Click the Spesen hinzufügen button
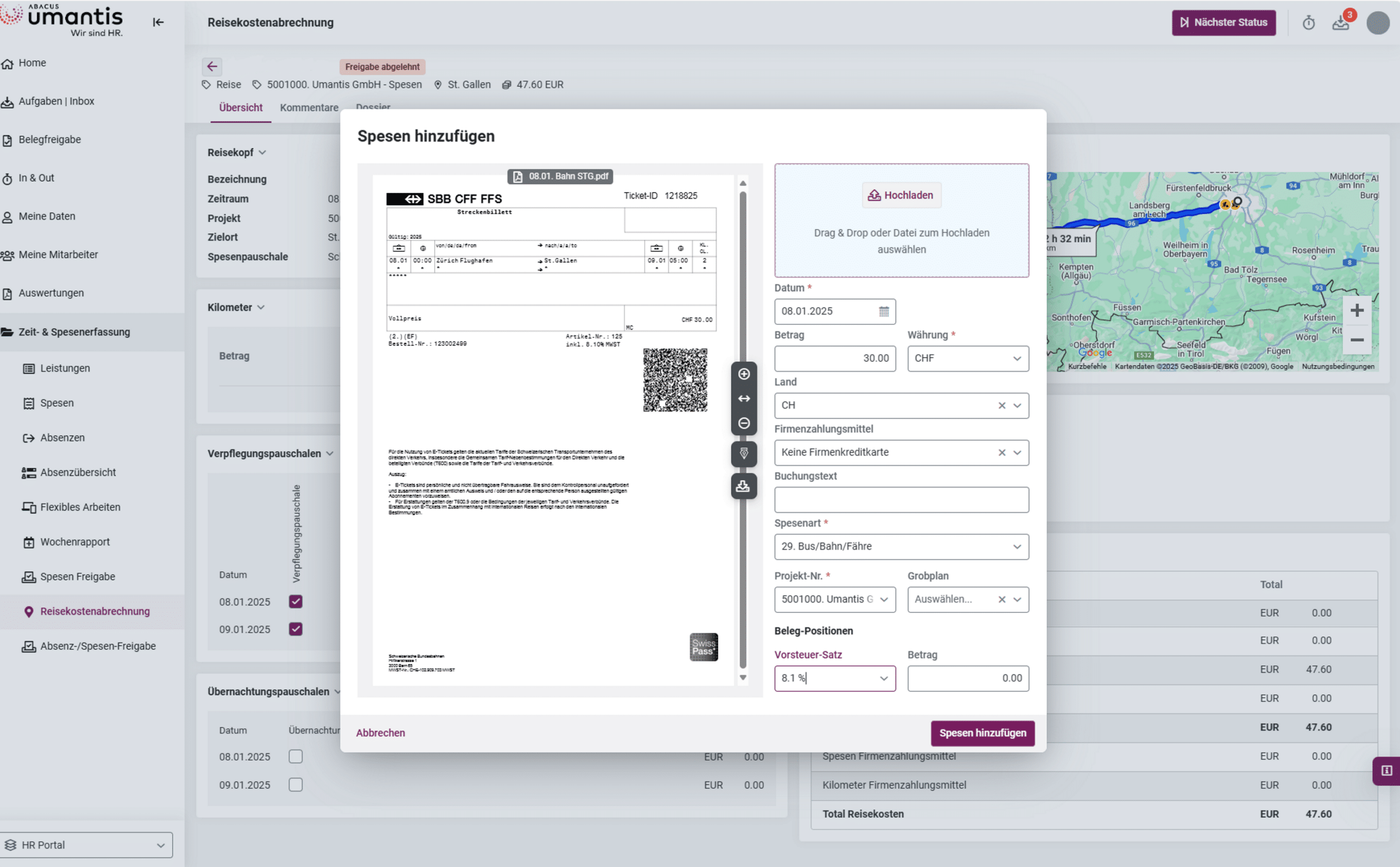The image size is (1400, 867). coord(983,733)
